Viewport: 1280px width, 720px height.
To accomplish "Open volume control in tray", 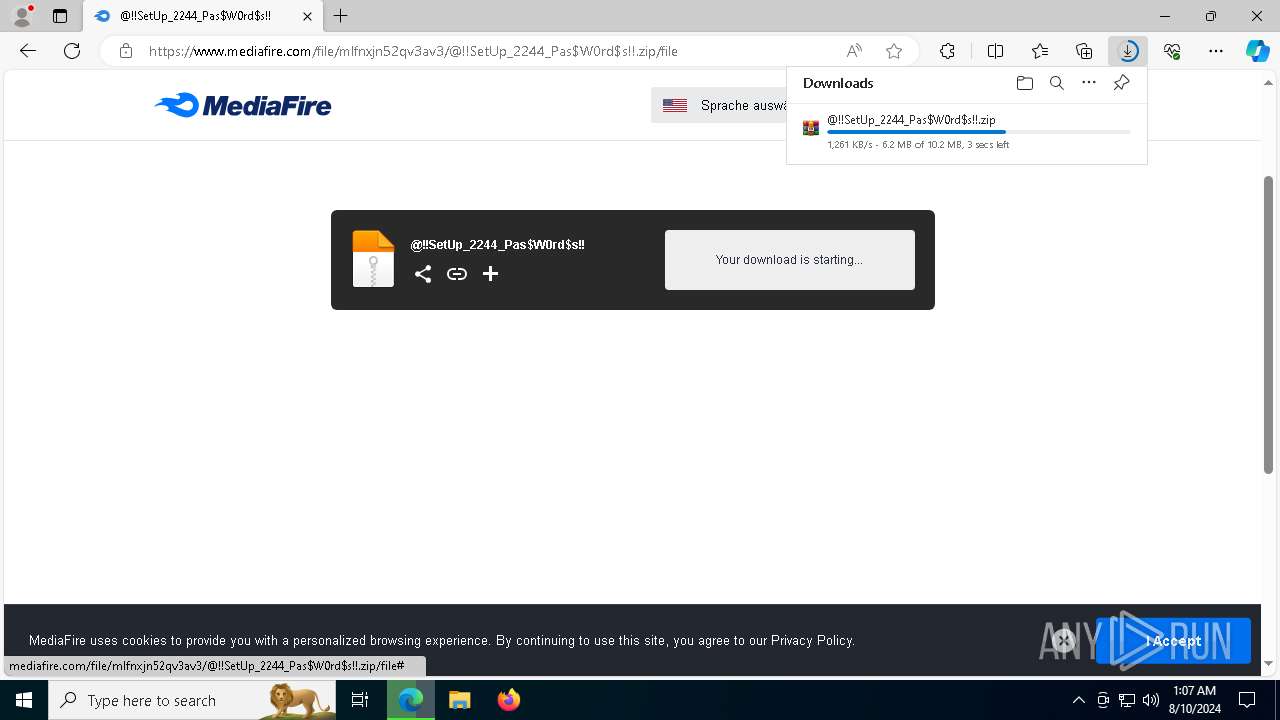I will (1151, 700).
